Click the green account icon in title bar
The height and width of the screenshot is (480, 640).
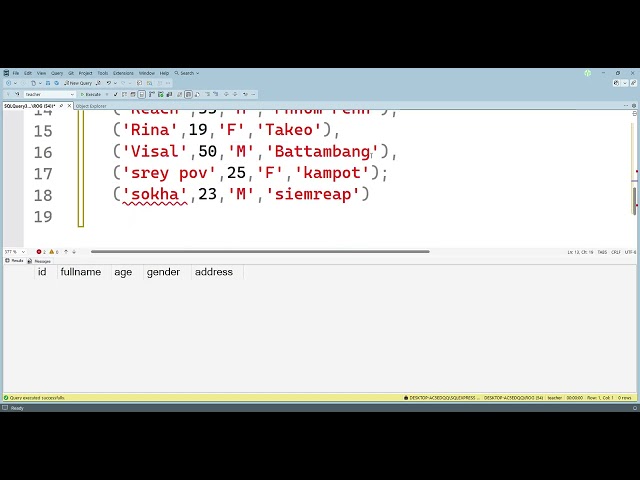click(587, 73)
